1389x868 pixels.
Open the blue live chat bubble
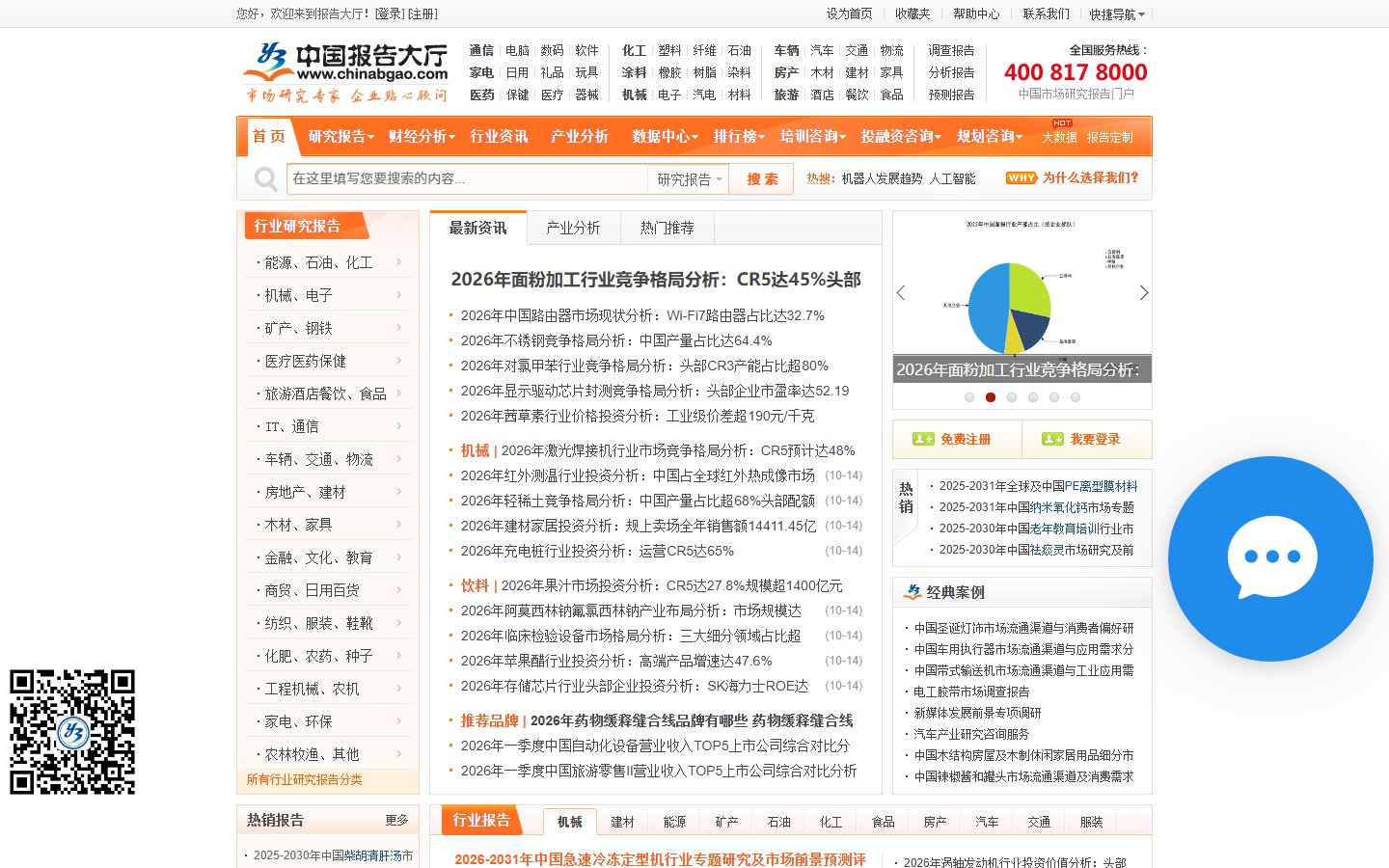coord(1270,558)
